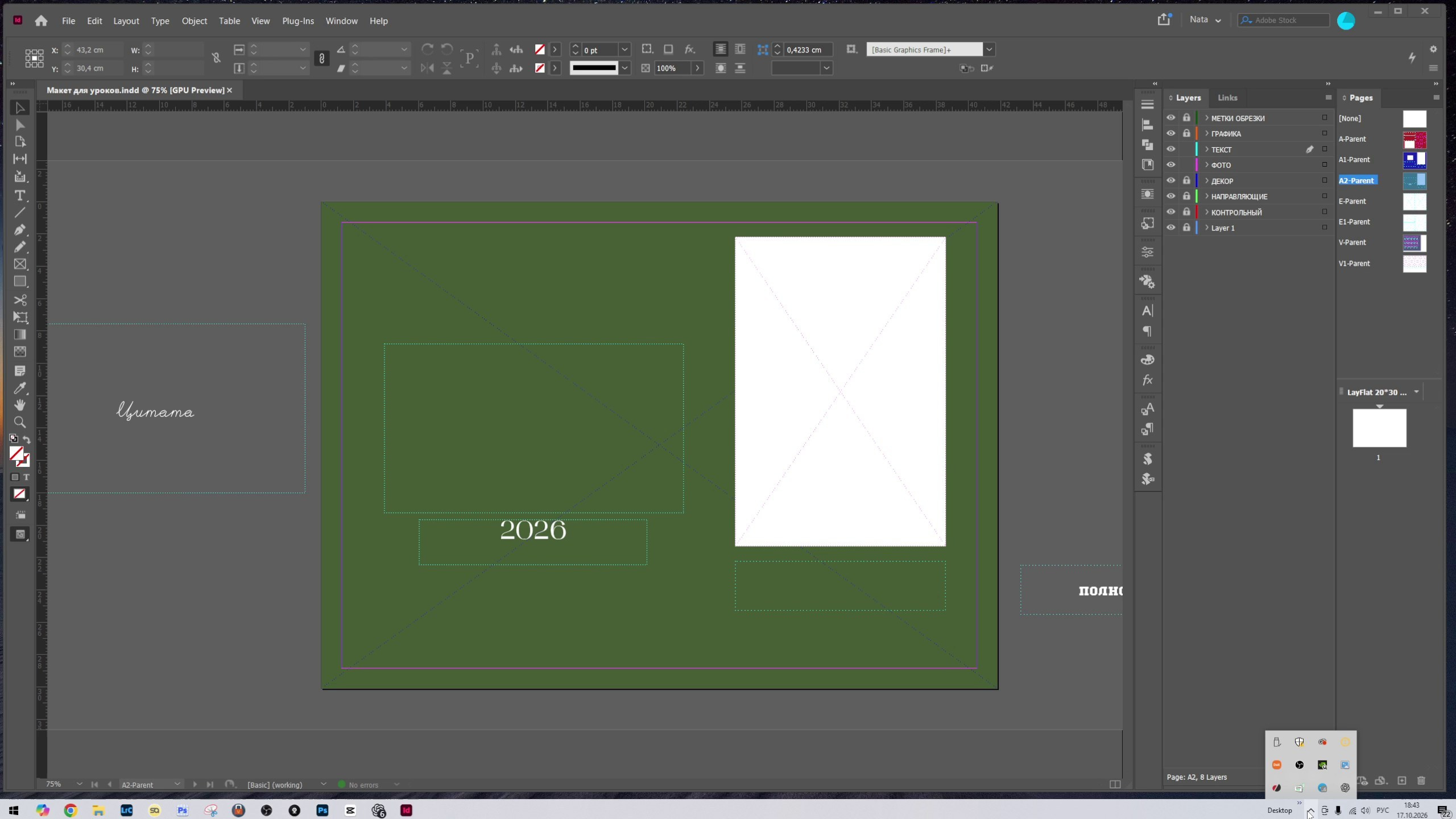Open the Object menu
1456x819 pixels.
[194, 21]
